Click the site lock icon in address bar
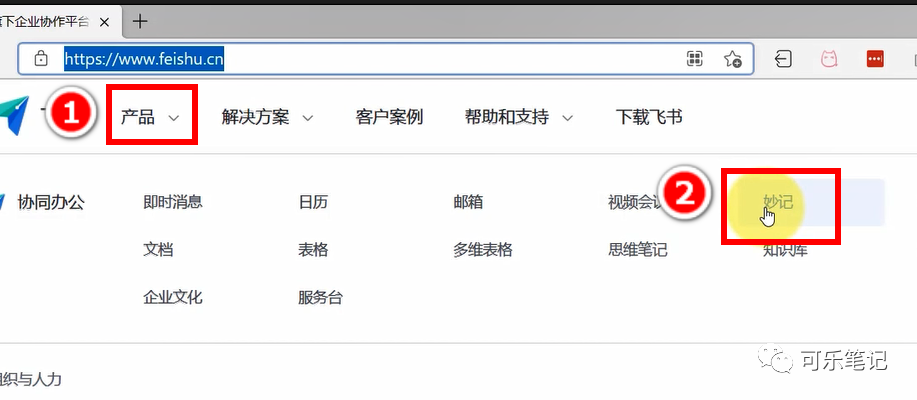The height and width of the screenshot is (400, 917). click(40, 58)
